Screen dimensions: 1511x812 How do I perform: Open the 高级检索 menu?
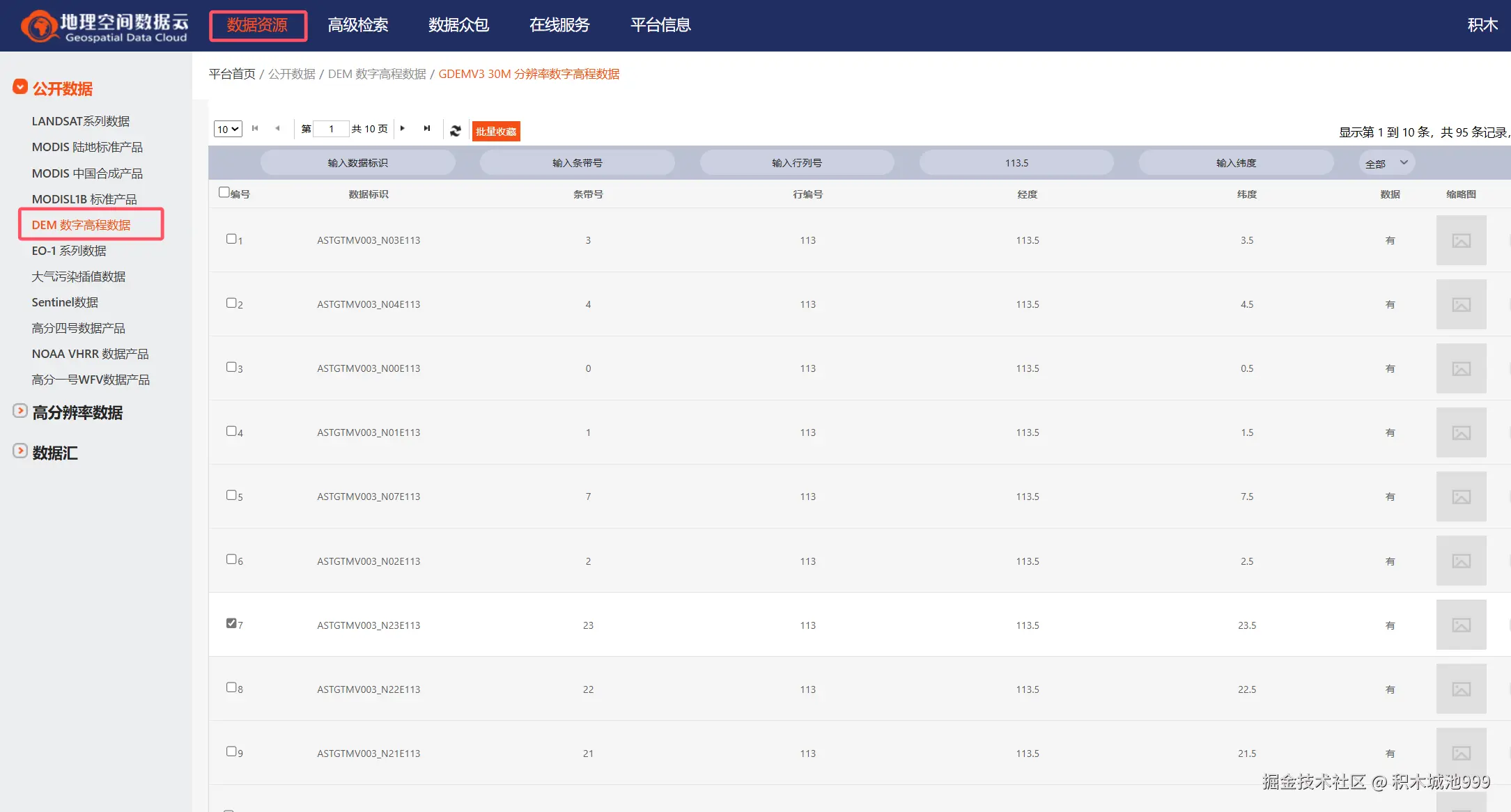point(357,25)
